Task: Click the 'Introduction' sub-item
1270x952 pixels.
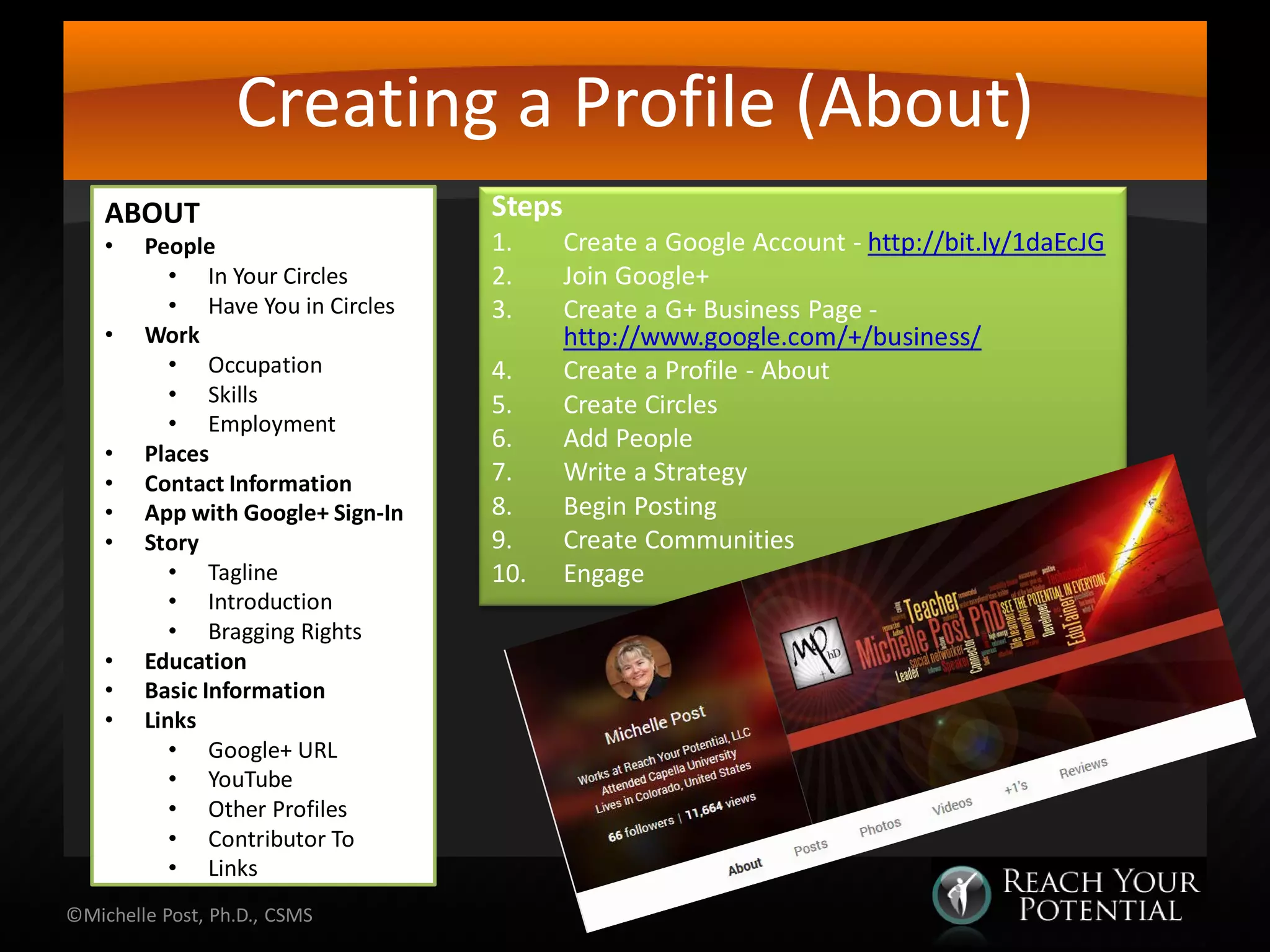Action: click(x=270, y=602)
